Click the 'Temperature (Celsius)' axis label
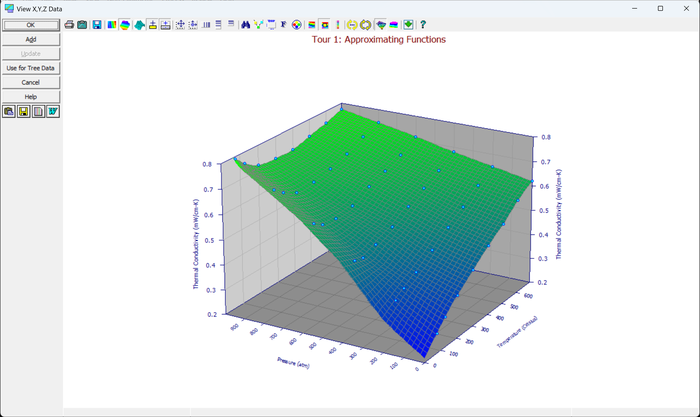This screenshot has height=417, width=700. [517, 332]
